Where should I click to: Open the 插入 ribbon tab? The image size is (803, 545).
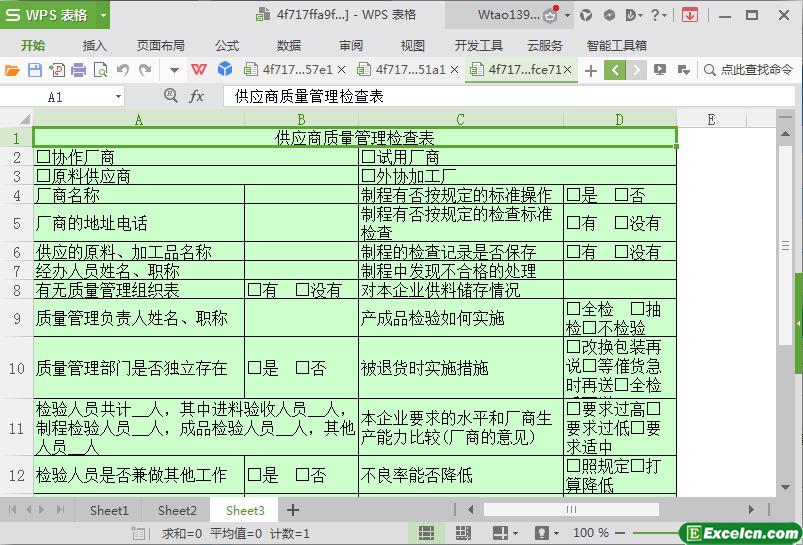(94, 46)
